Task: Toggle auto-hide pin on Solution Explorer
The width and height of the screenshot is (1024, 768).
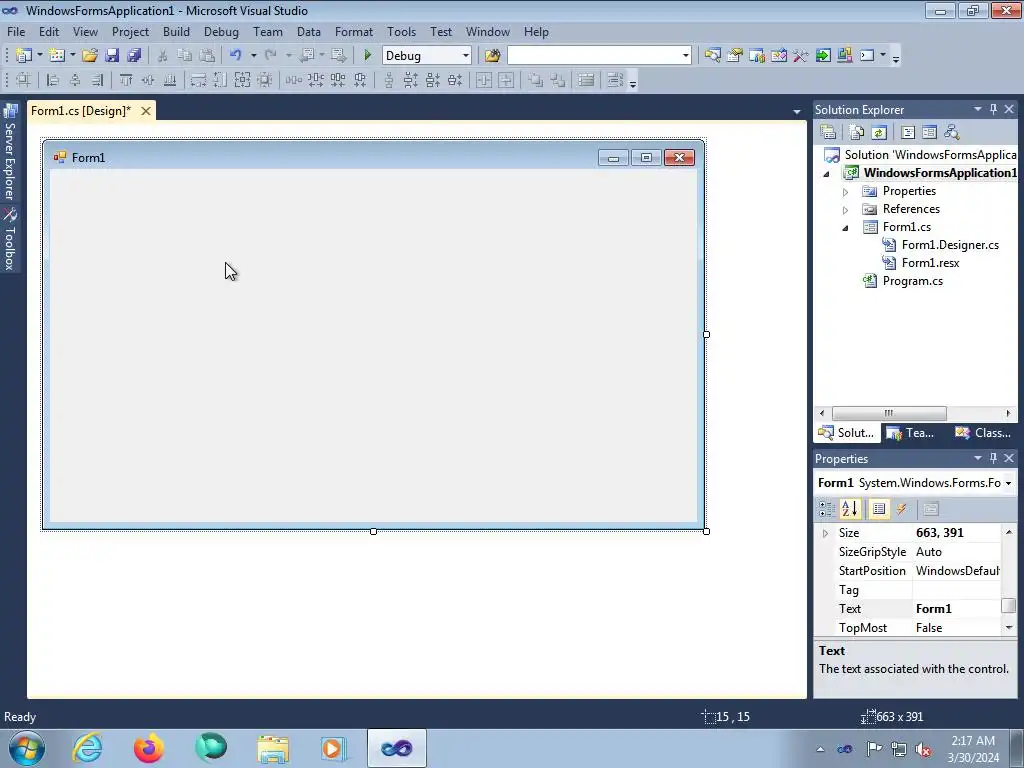Action: tap(993, 109)
